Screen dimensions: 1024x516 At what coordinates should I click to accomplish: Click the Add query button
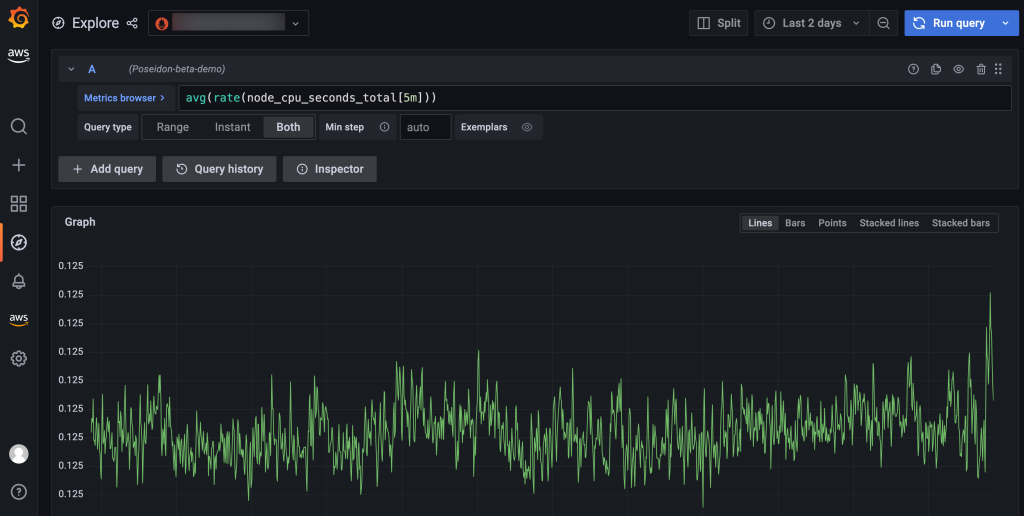107,169
